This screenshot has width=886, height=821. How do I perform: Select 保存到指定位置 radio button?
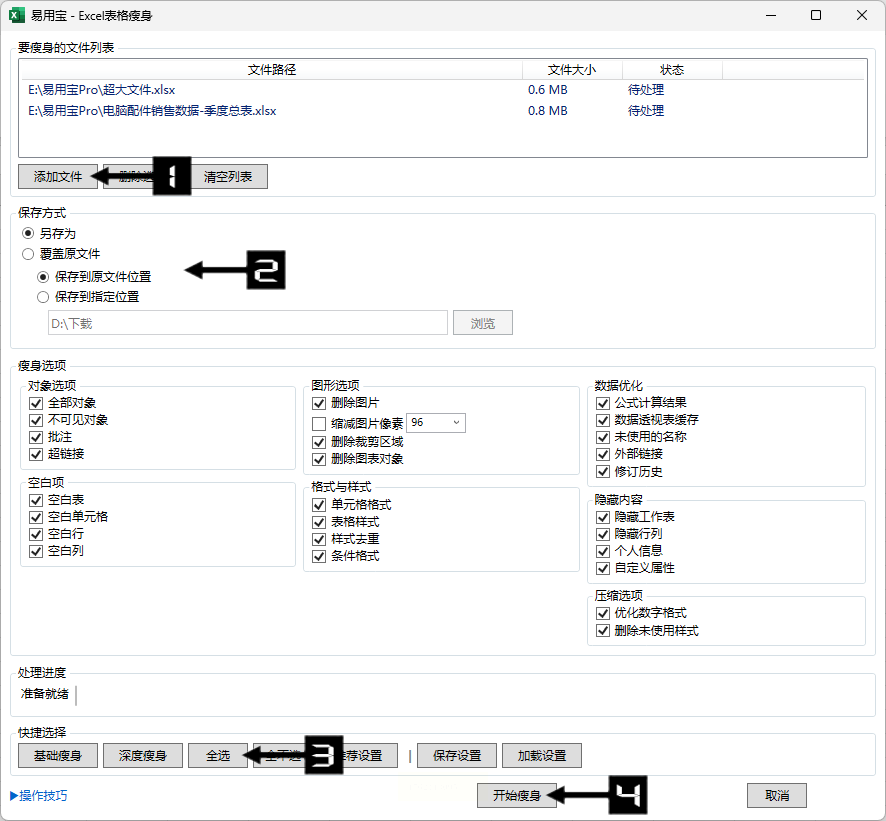[43, 296]
